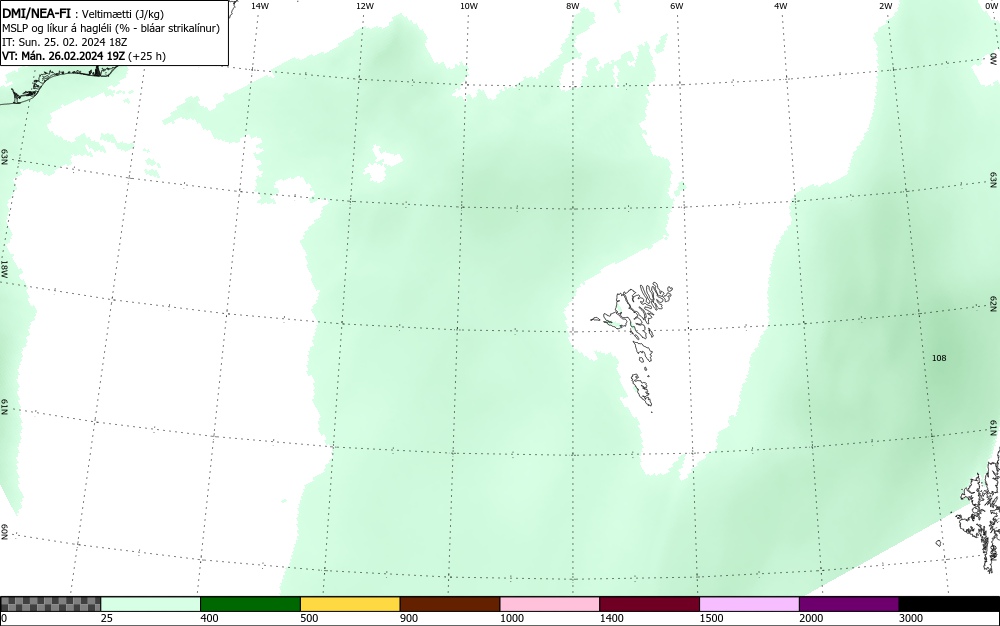Click the legend value "0"
Image resolution: width=1000 pixels, height=626 pixels.
(x=4, y=618)
